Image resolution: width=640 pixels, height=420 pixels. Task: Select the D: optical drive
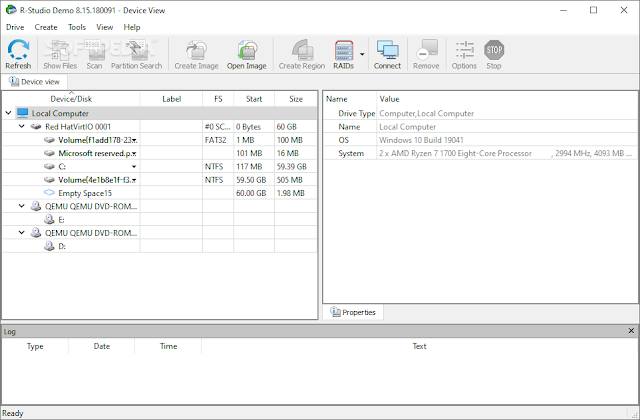[x=62, y=246]
